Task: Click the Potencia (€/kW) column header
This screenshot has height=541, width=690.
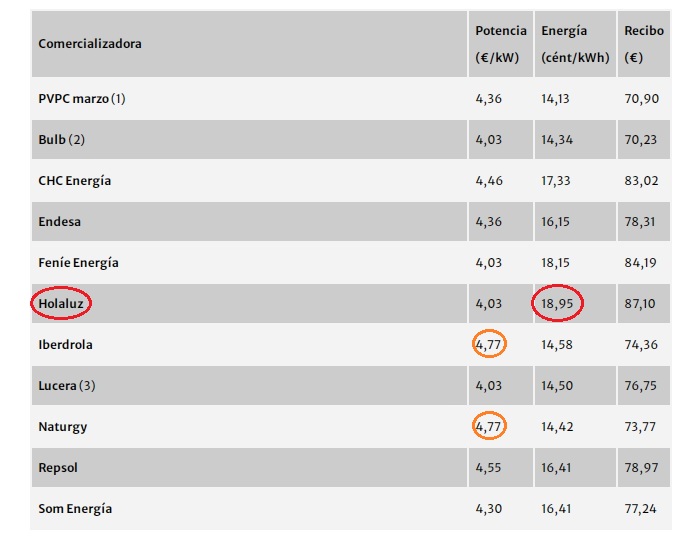Action: [500, 44]
